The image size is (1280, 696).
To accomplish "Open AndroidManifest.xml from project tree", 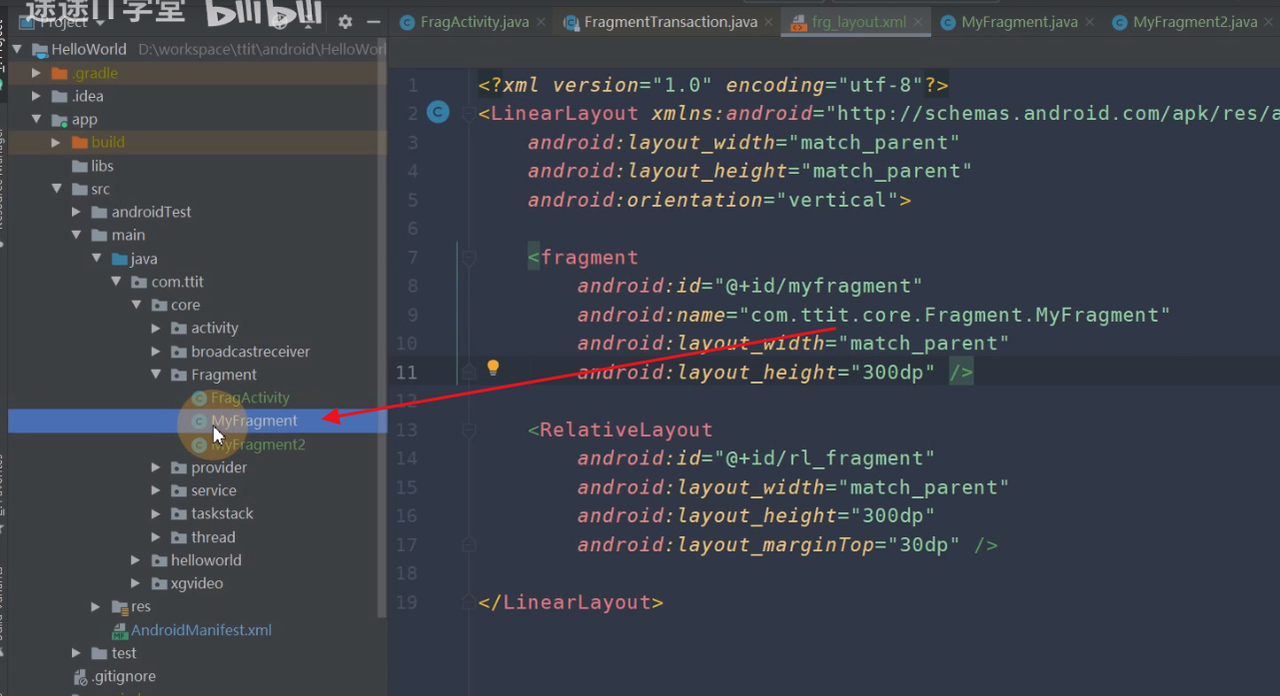I will [201, 630].
